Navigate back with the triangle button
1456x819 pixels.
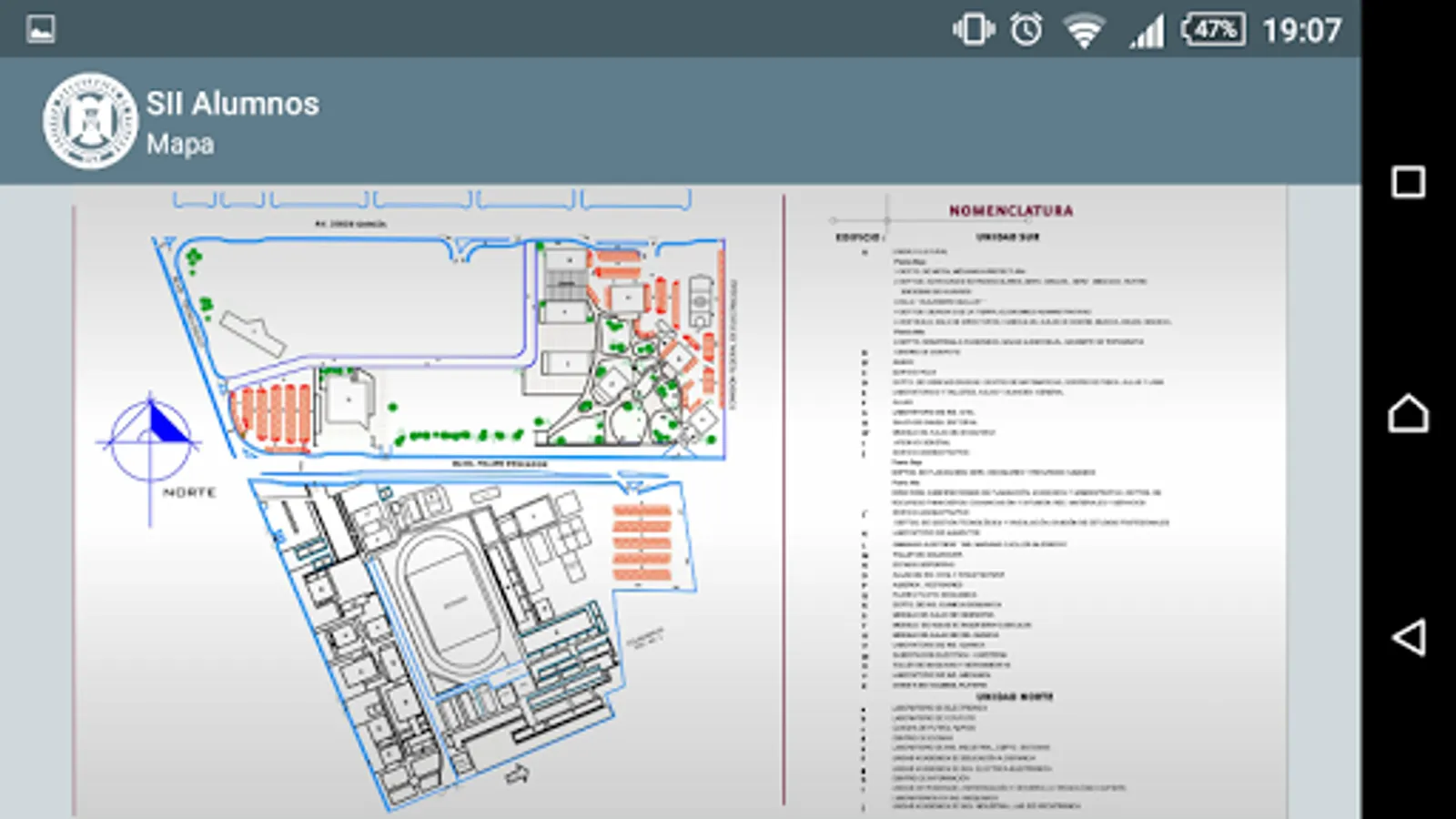(1408, 638)
